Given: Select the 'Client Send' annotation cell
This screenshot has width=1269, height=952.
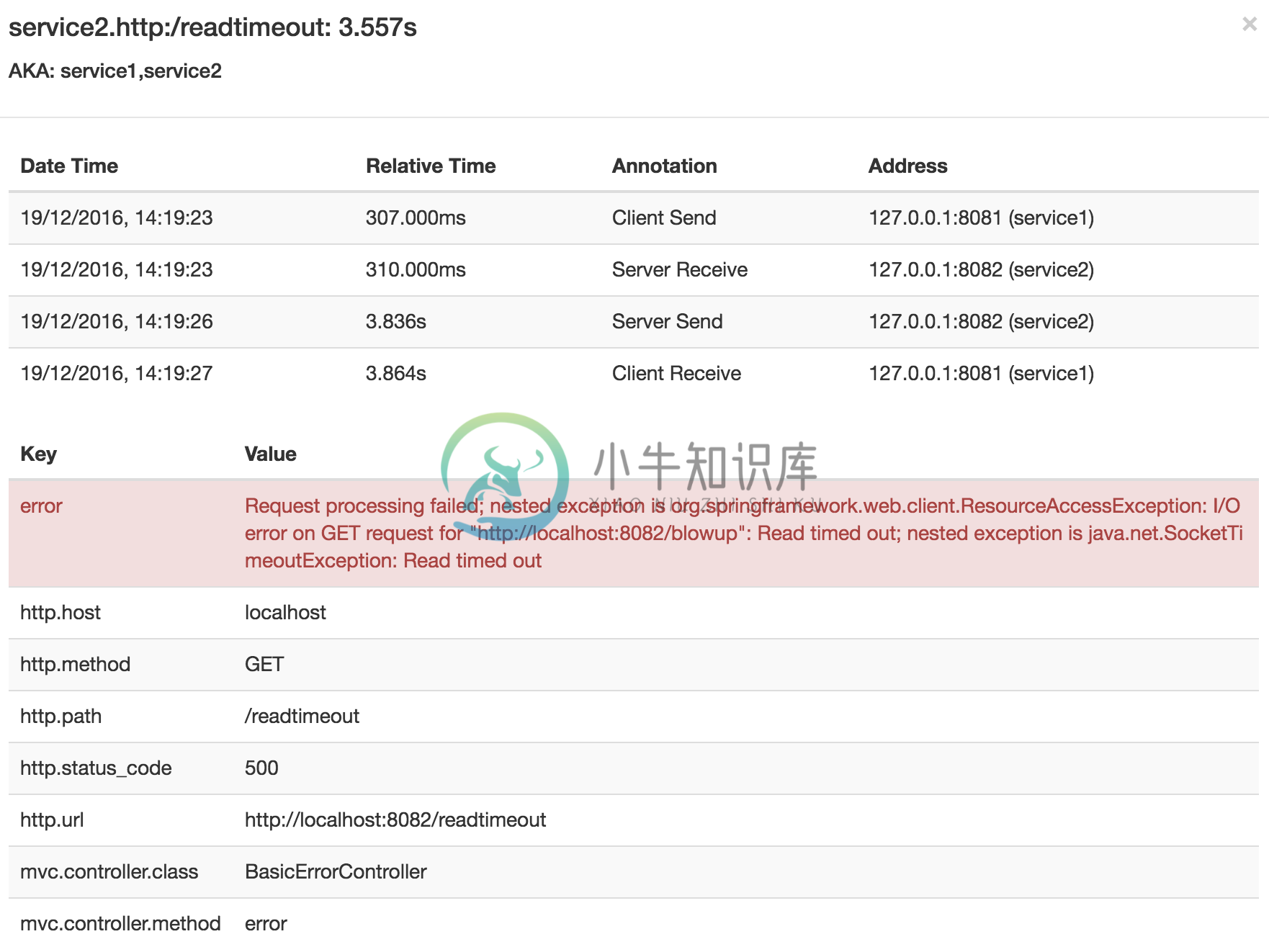Looking at the screenshot, I should coord(664,217).
